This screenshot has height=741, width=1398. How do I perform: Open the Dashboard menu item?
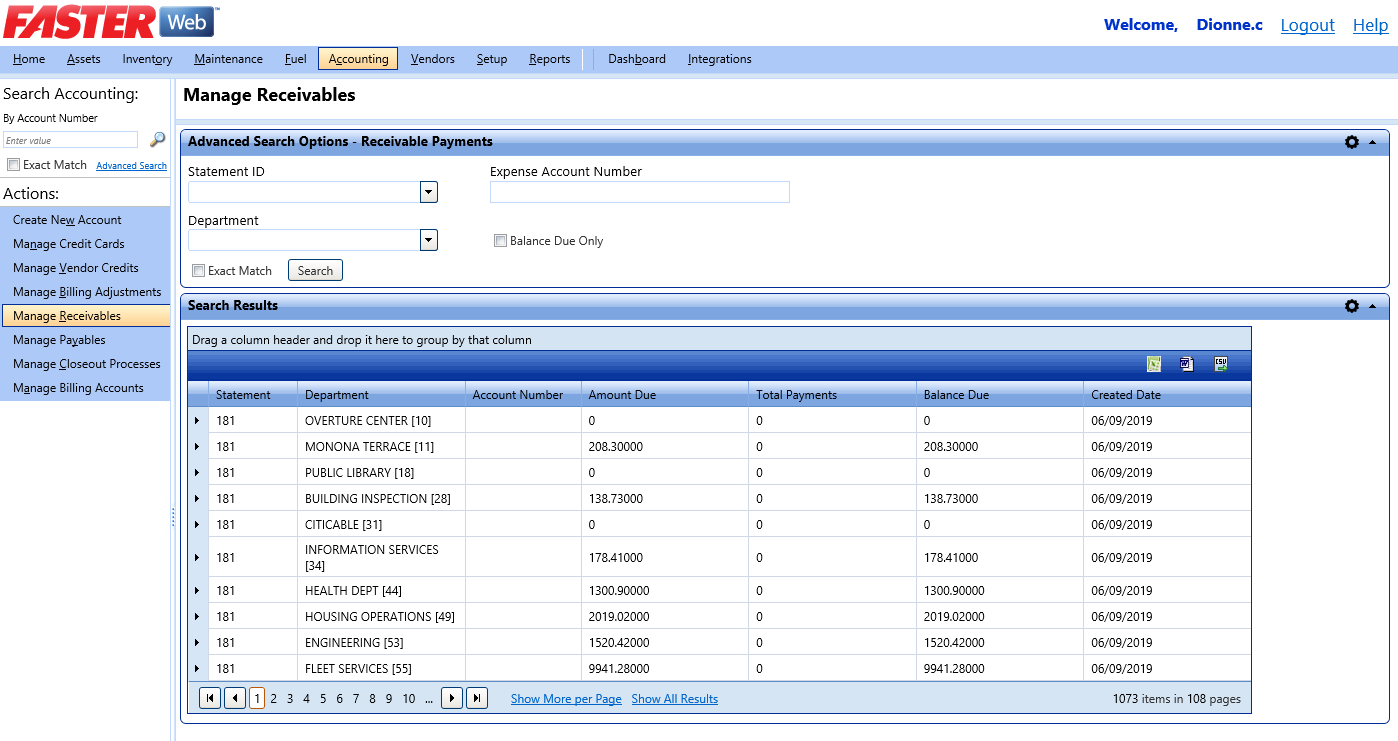point(637,59)
